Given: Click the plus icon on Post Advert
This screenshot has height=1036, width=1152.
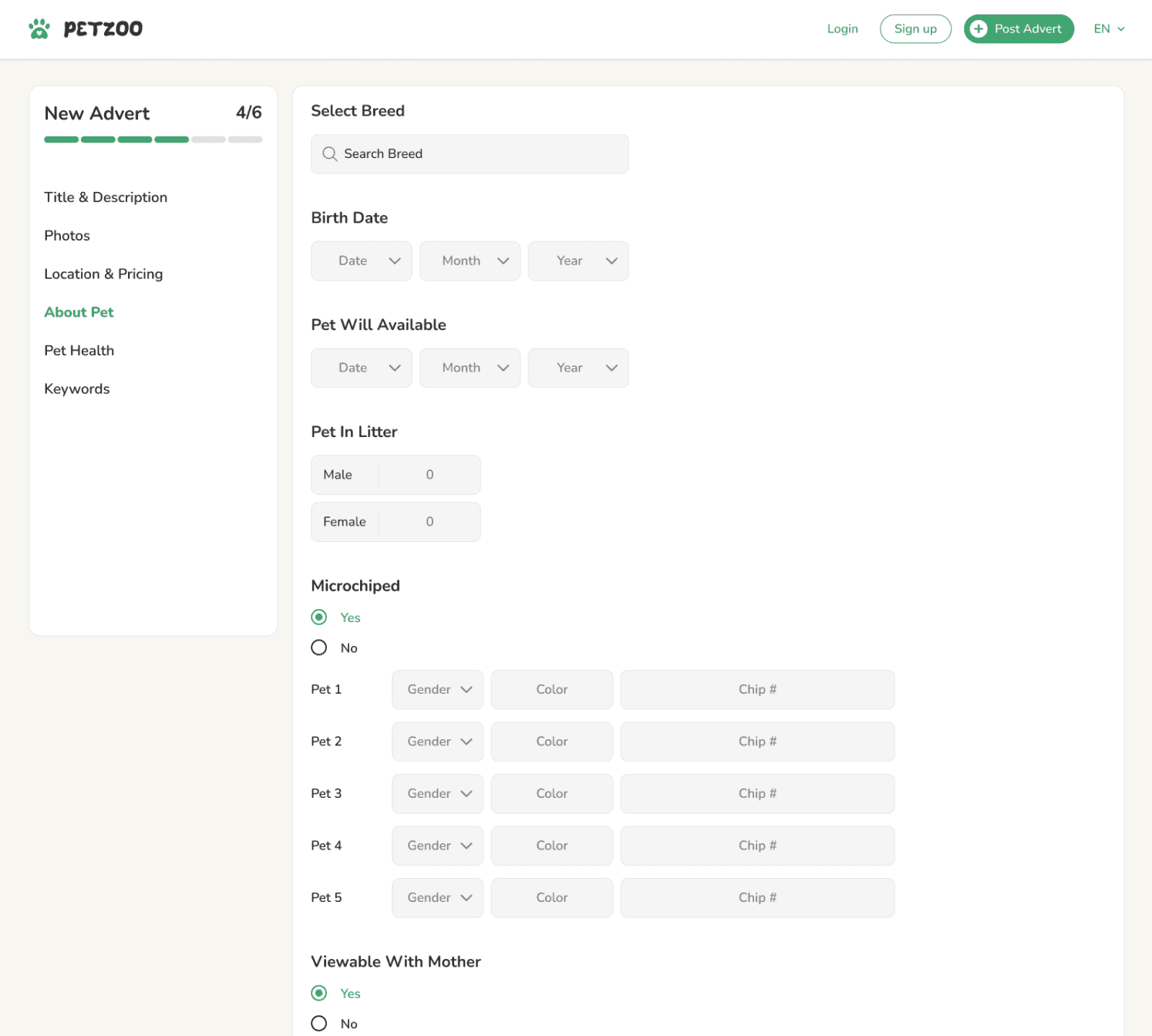Looking at the screenshot, I should coord(979,29).
